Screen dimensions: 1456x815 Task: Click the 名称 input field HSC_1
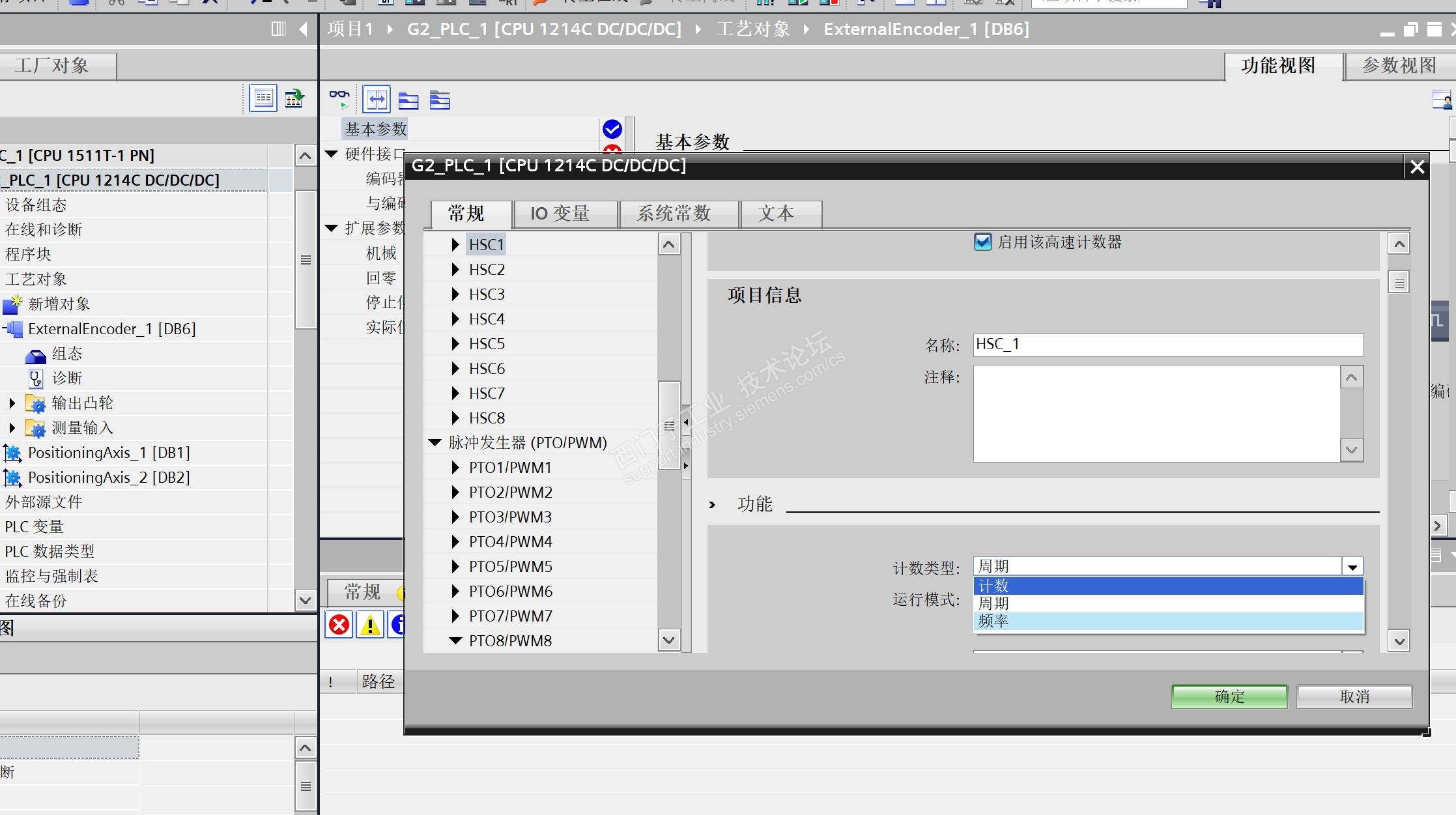pyautogui.click(x=1167, y=345)
